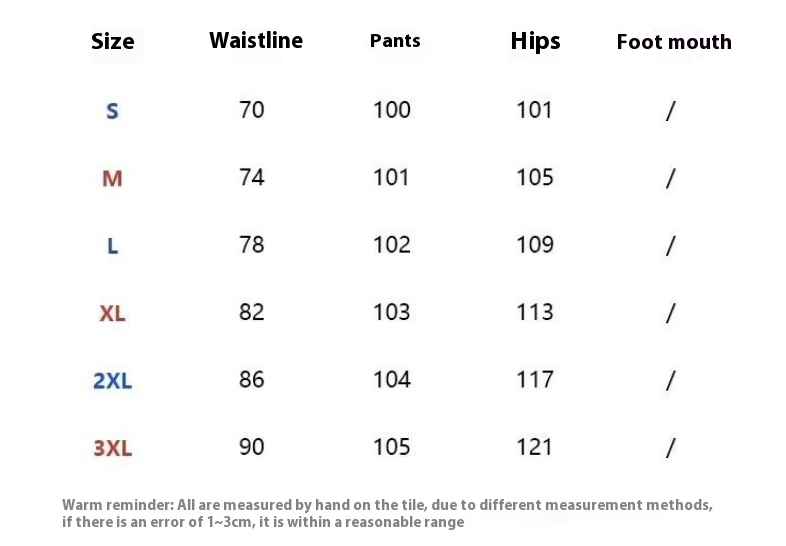
Task: Click hips value 117 for size 2XL
Action: pyautogui.click(x=535, y=379)
